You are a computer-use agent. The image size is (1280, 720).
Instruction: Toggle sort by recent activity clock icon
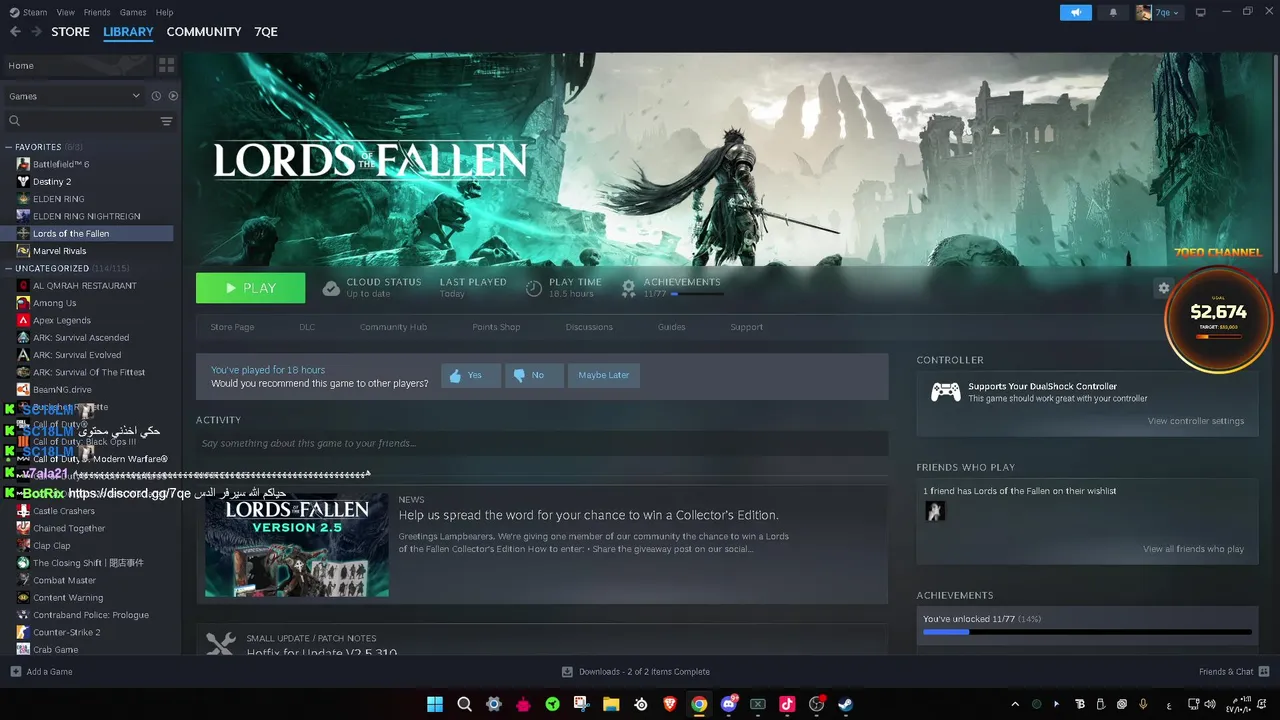(156, 96)
